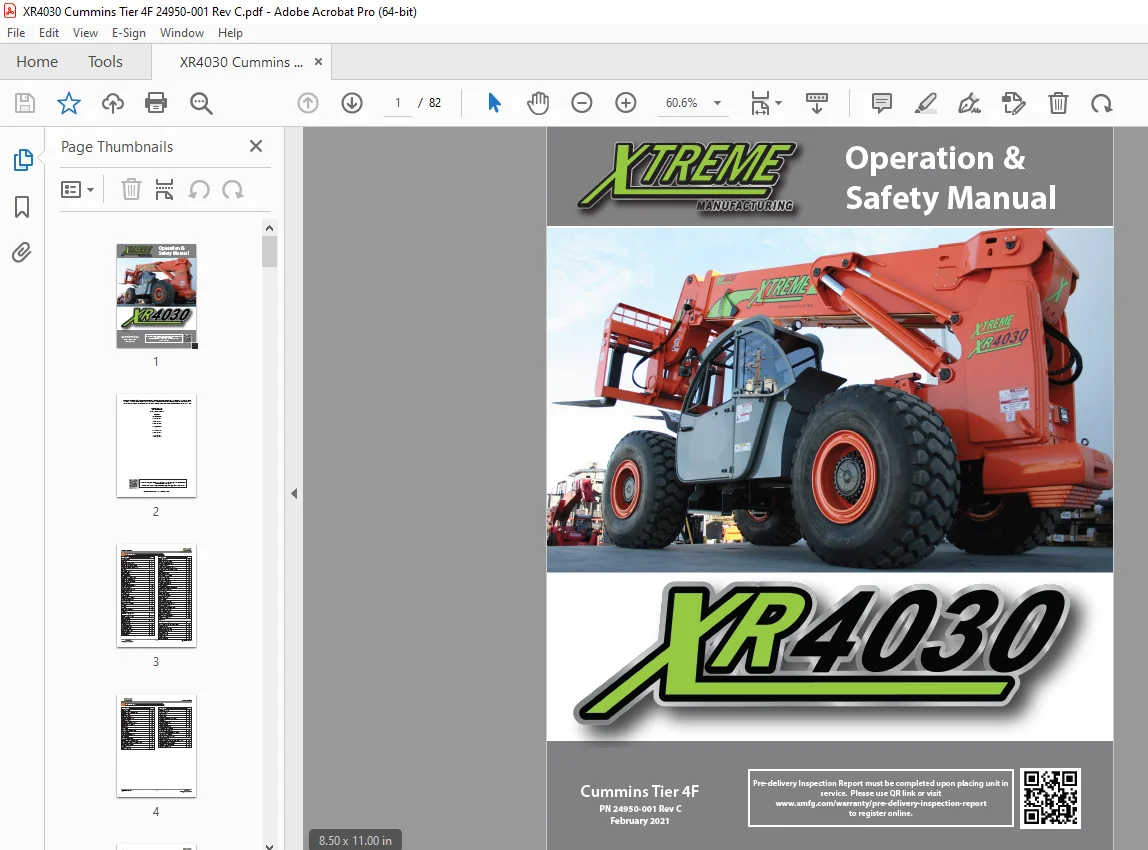Click thumbnails scrollbar down arrow
Viewport: 1148px width, 850px height.
[269, 846]
